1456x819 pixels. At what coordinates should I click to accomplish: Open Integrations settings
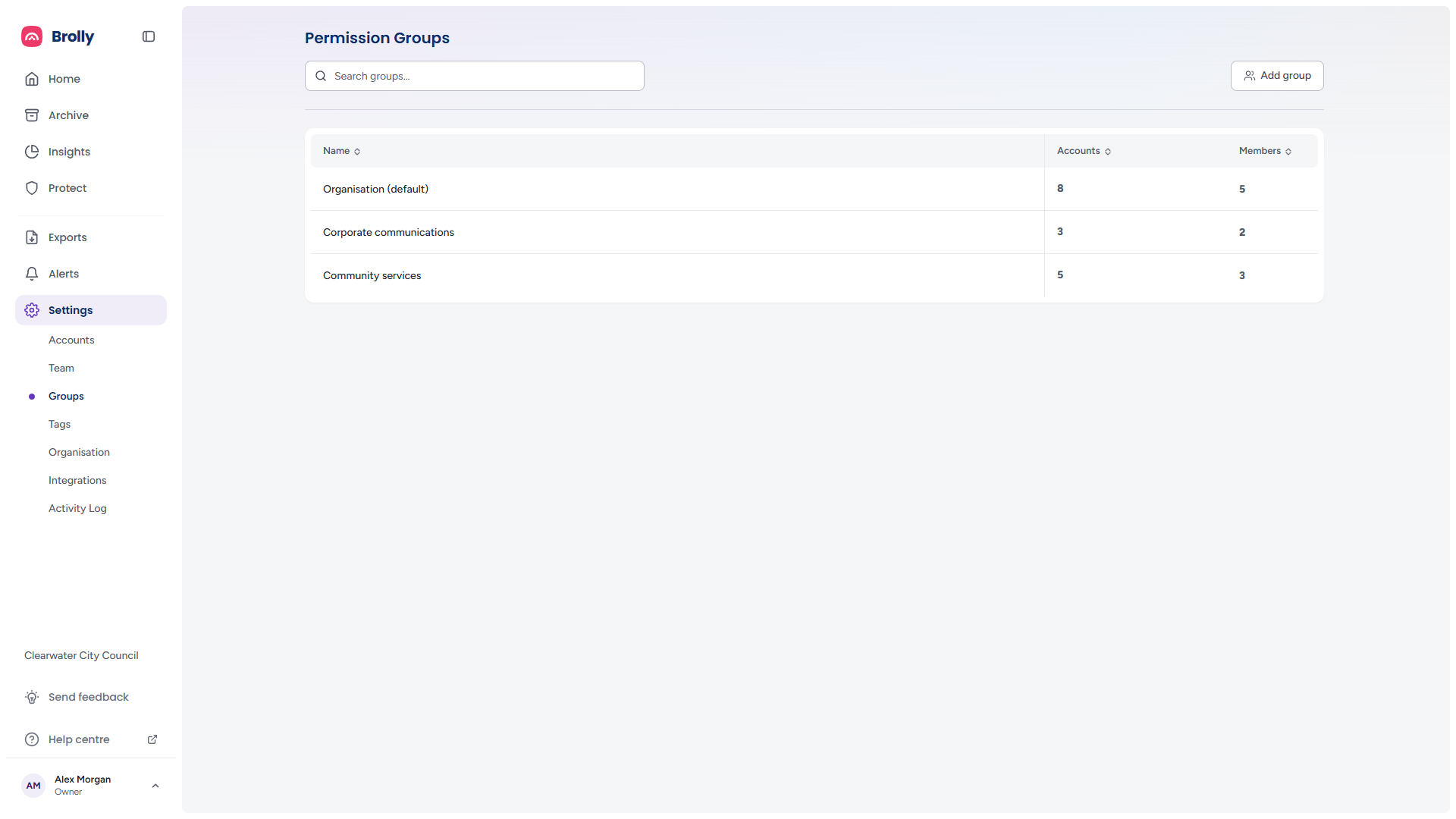point(77,480)
